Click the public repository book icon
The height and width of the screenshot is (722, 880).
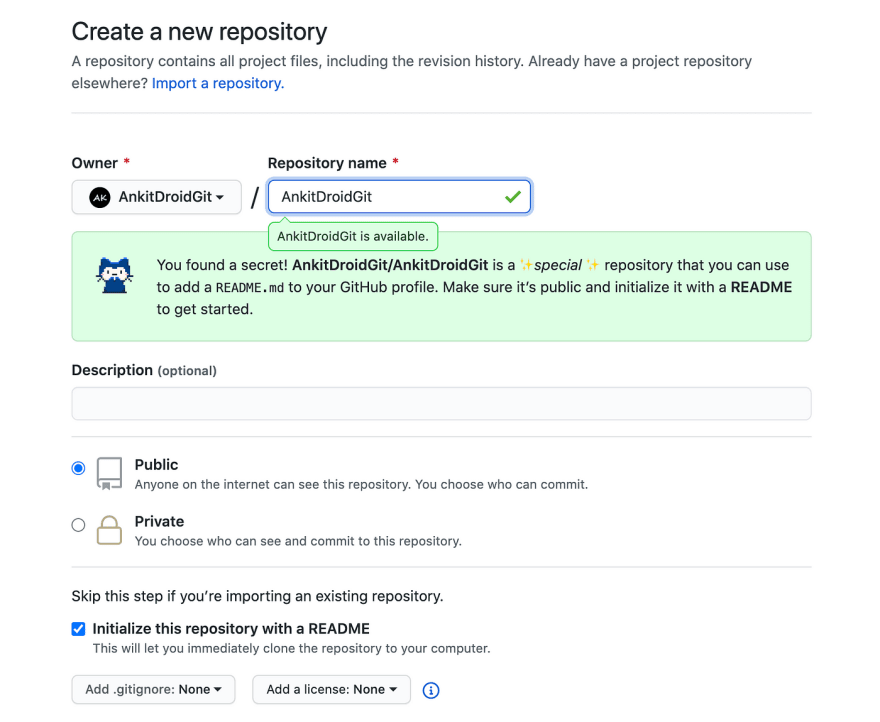point(109,473)
